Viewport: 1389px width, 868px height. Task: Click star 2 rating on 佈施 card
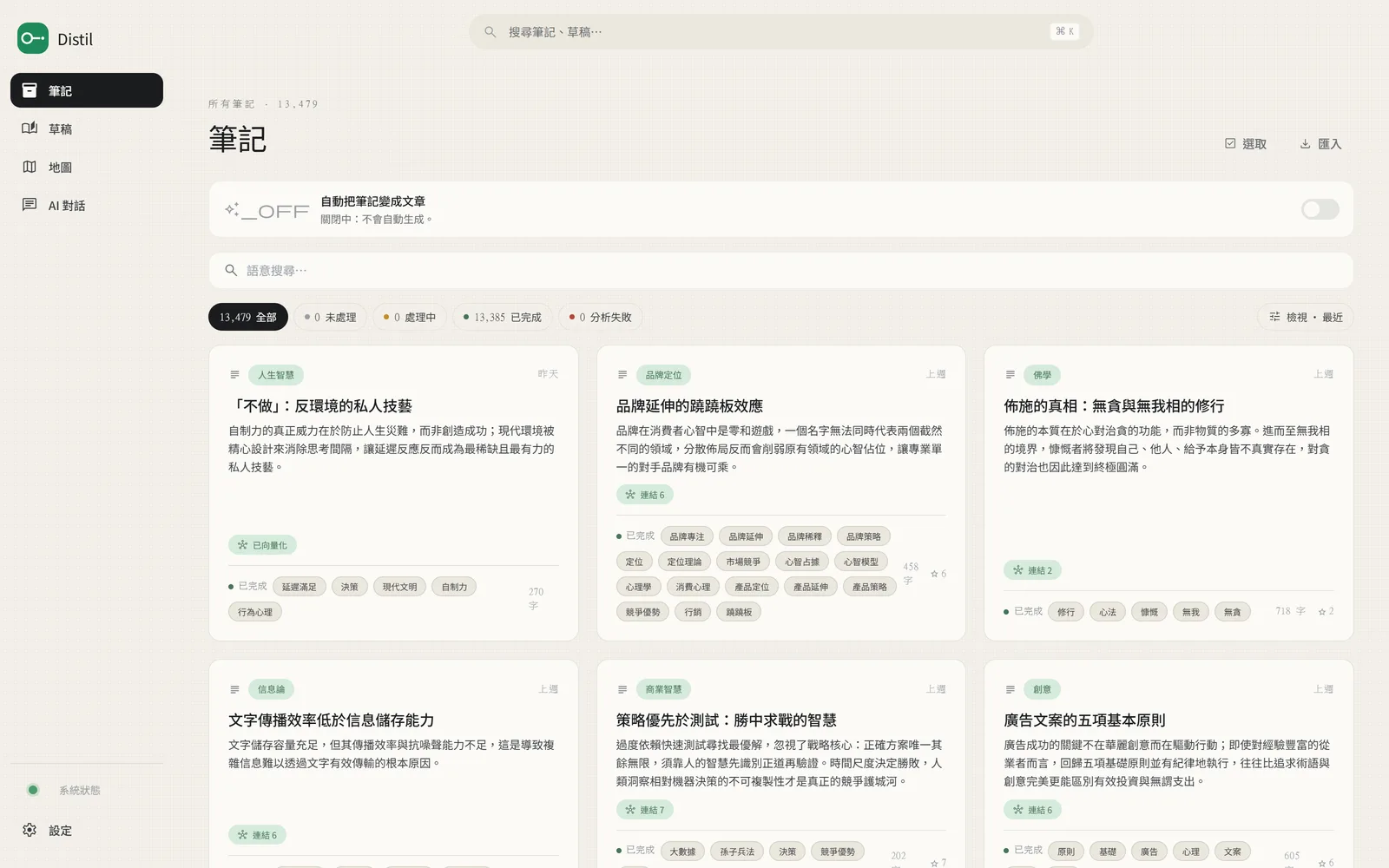1326,612
